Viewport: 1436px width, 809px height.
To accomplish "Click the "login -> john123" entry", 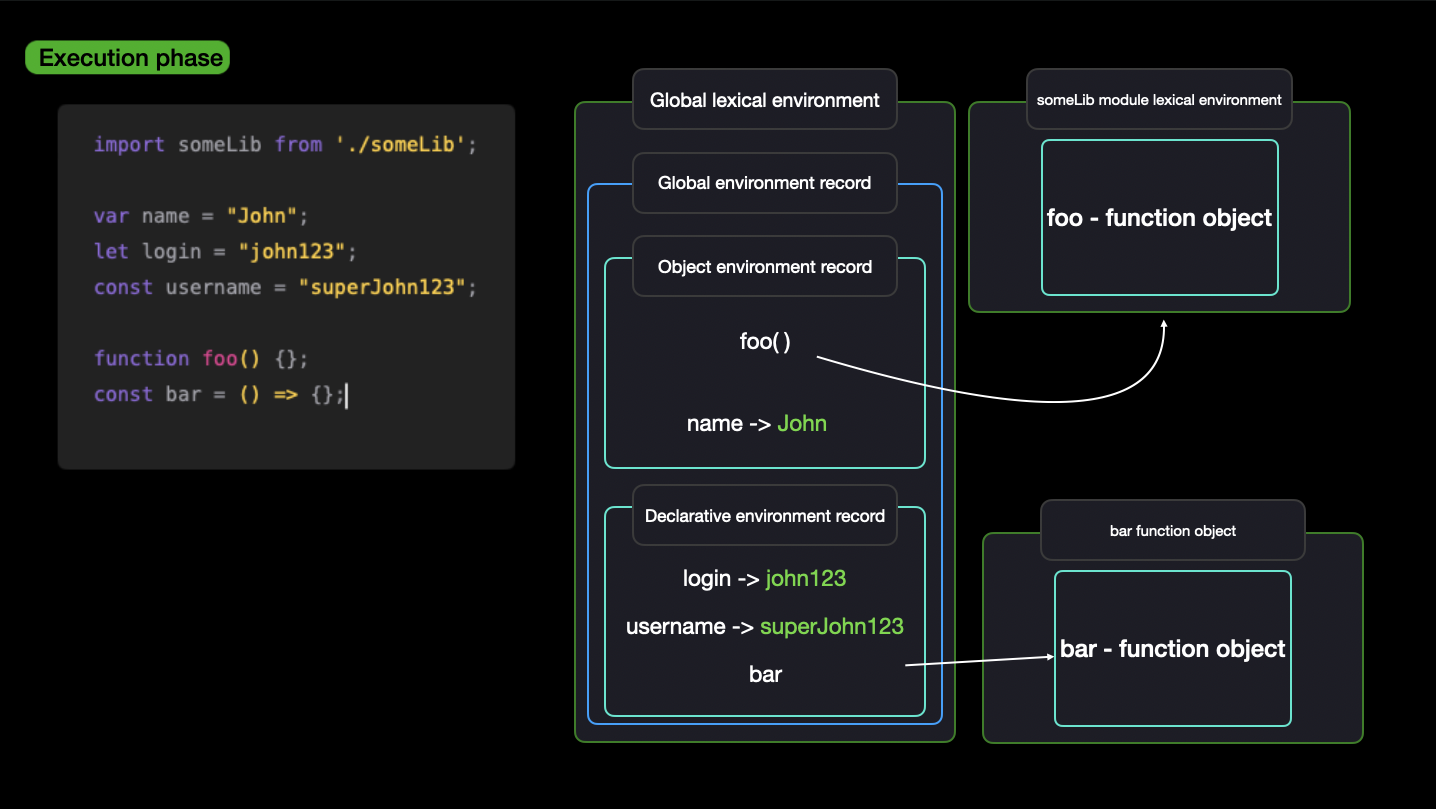I will pyautogui.click(x=765, y=578).
